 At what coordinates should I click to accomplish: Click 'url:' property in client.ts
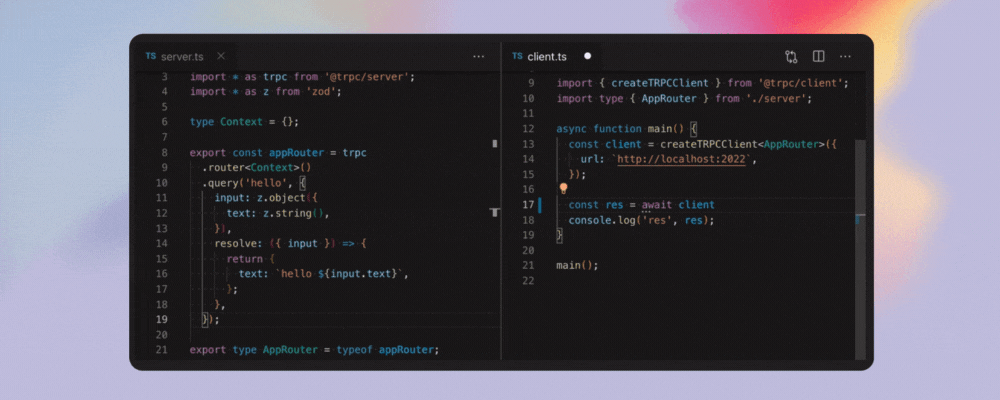593,159
